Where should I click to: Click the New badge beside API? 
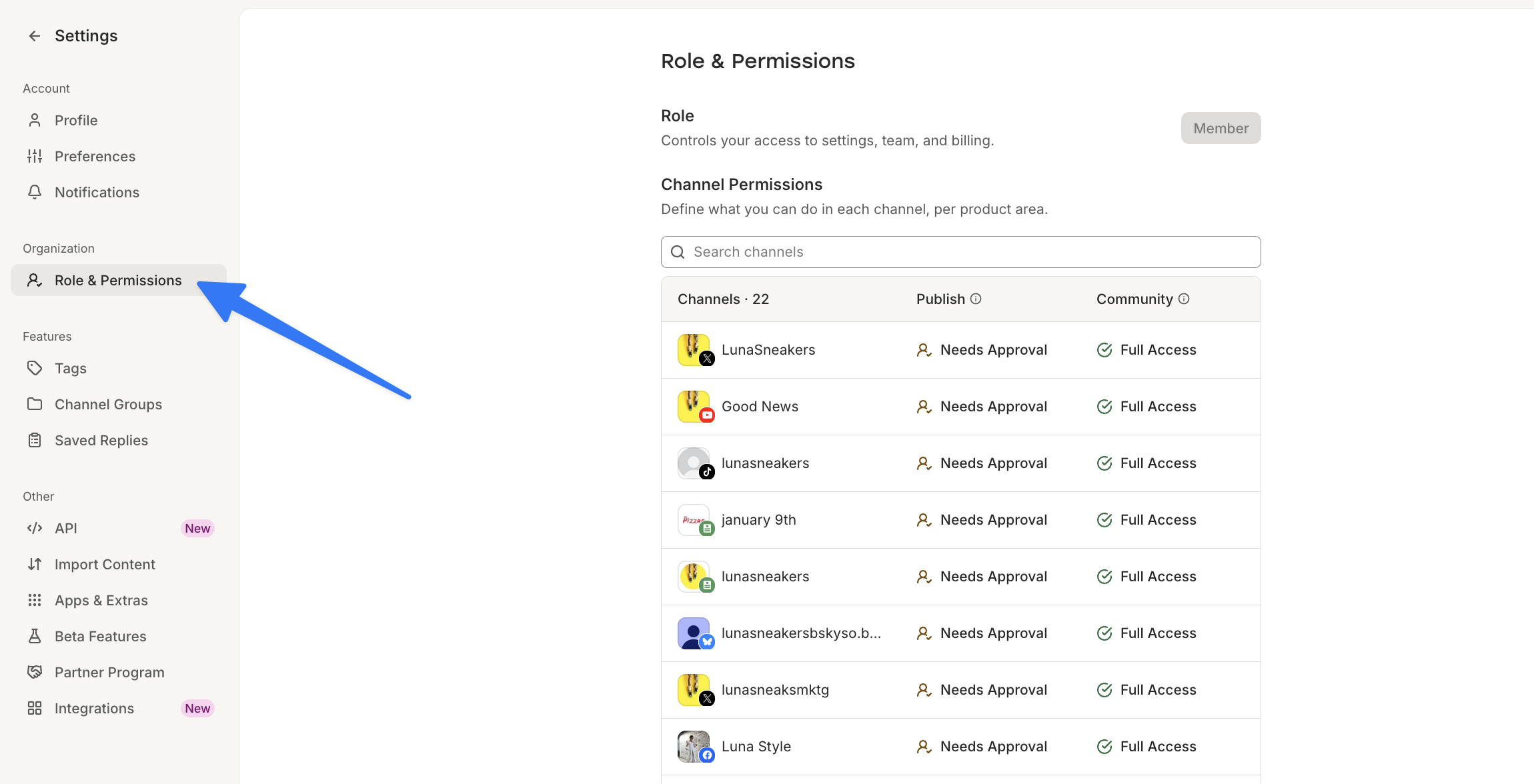(x=197, y=529)
